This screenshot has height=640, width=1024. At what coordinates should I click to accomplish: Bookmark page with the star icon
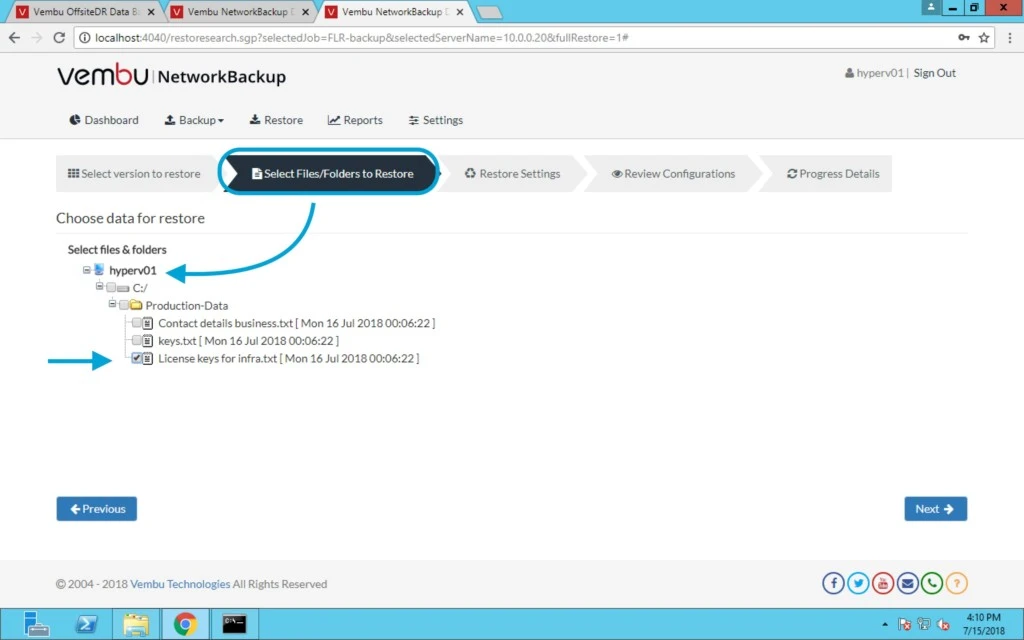coord(984,38)
